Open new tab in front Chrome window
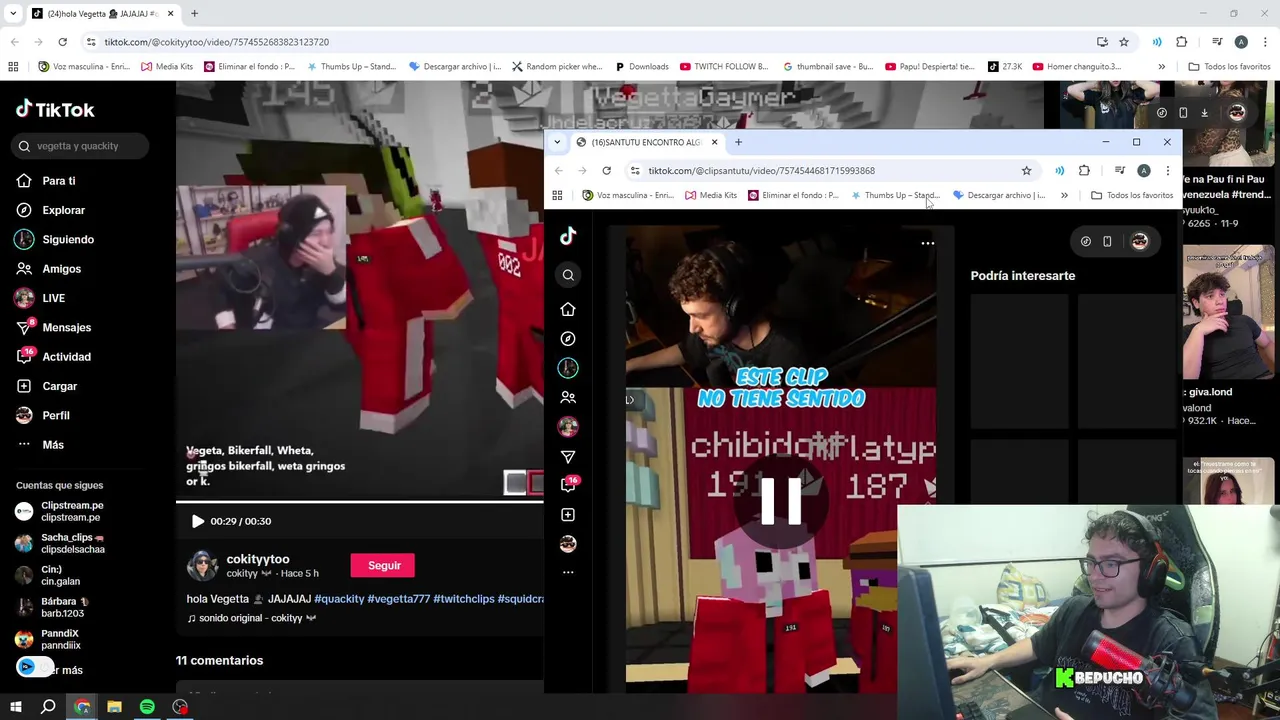 tap(738, 142)
